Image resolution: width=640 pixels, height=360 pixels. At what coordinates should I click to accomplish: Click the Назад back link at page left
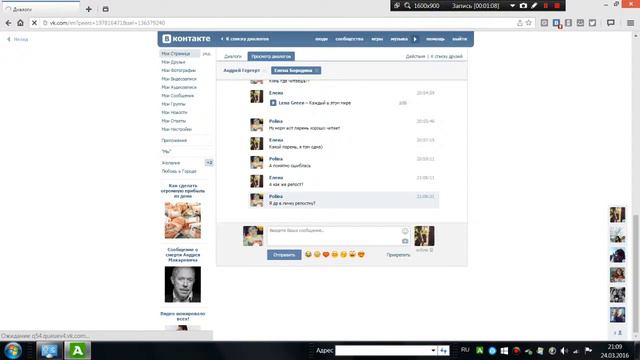pyautogui.click(x=18, y=39)
